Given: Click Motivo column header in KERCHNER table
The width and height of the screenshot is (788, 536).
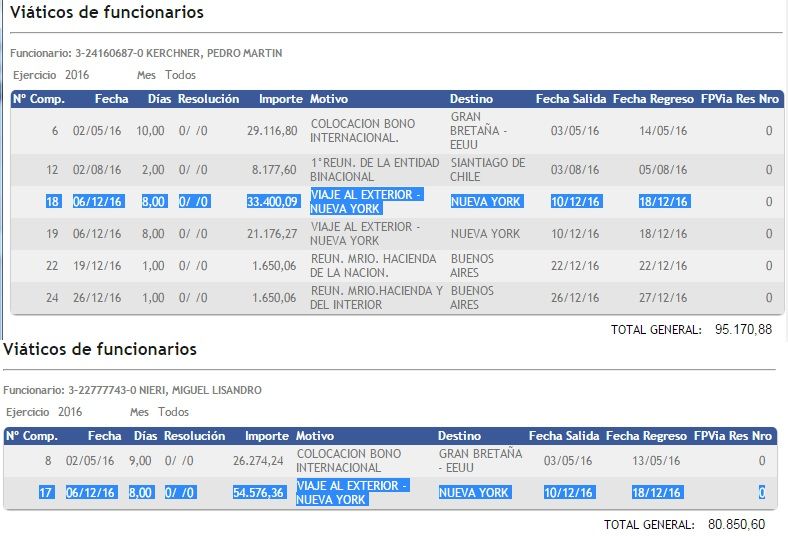Looking at the screenshot, I should tap(329, 99).
